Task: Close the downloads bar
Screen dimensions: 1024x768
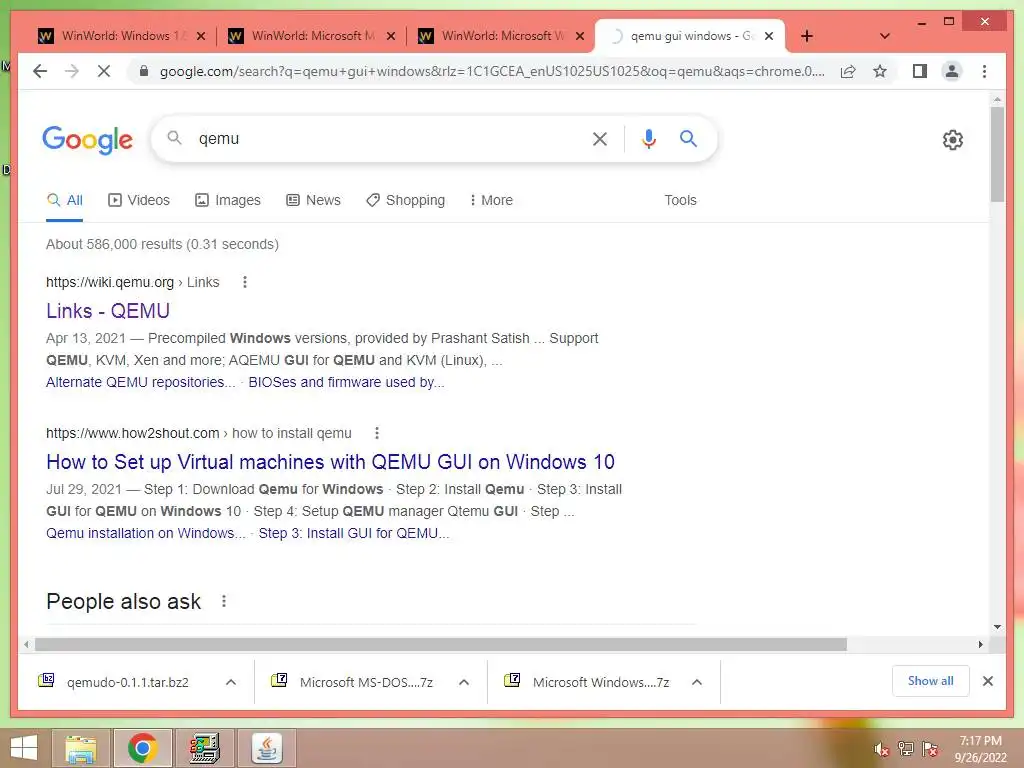Action: click(x=987, y=681)
